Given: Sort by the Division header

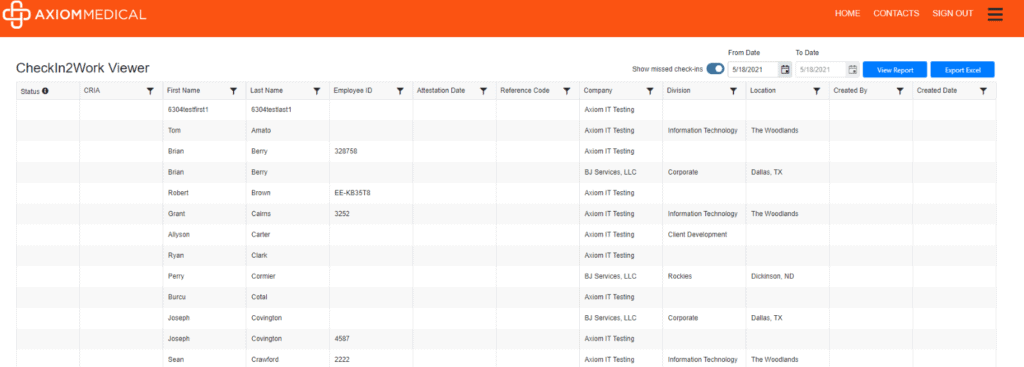Looking at the screenshot, I should pyautogui.click(x=679, y=91).
